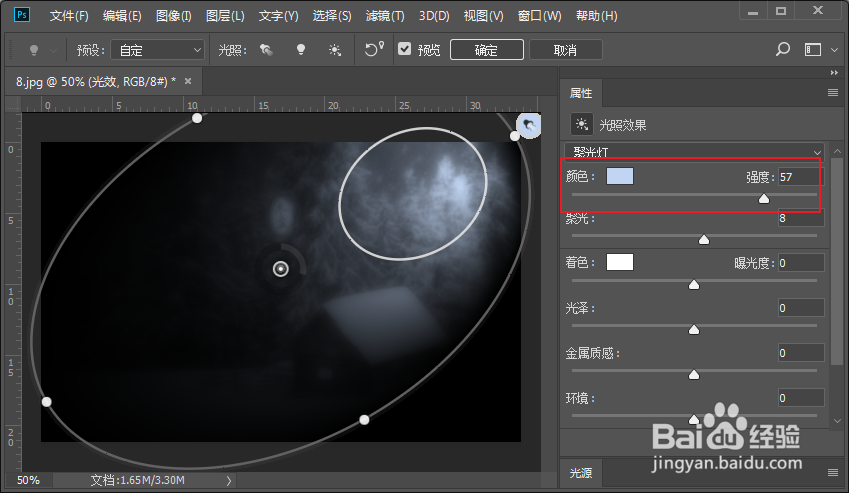Close the 8.jpg document tab
The height and width of the screenshot is (493, 849).
tap(188, 81)
